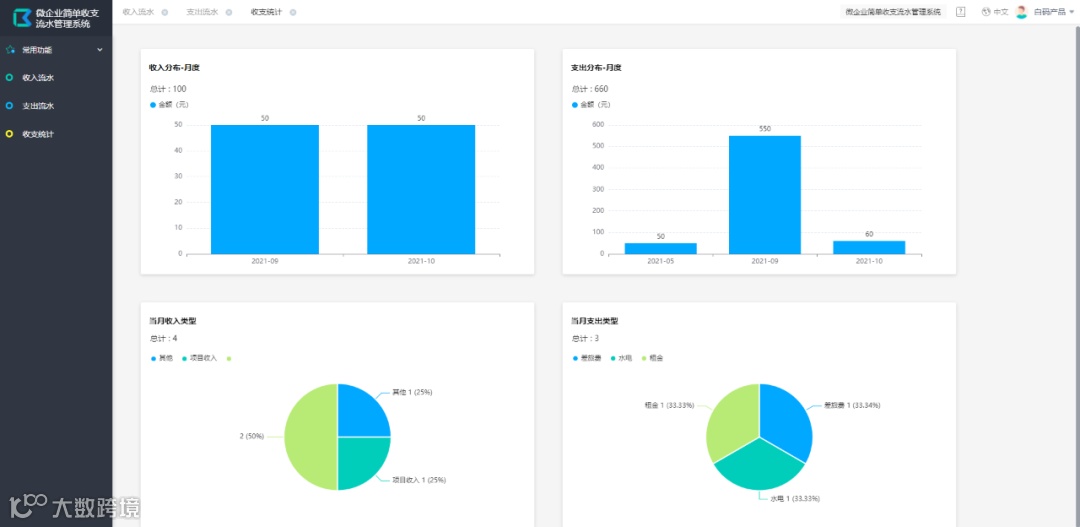Click the 2021-09 bar in the income chart
Screen dimensions: 1080x527
coord(264,189)
